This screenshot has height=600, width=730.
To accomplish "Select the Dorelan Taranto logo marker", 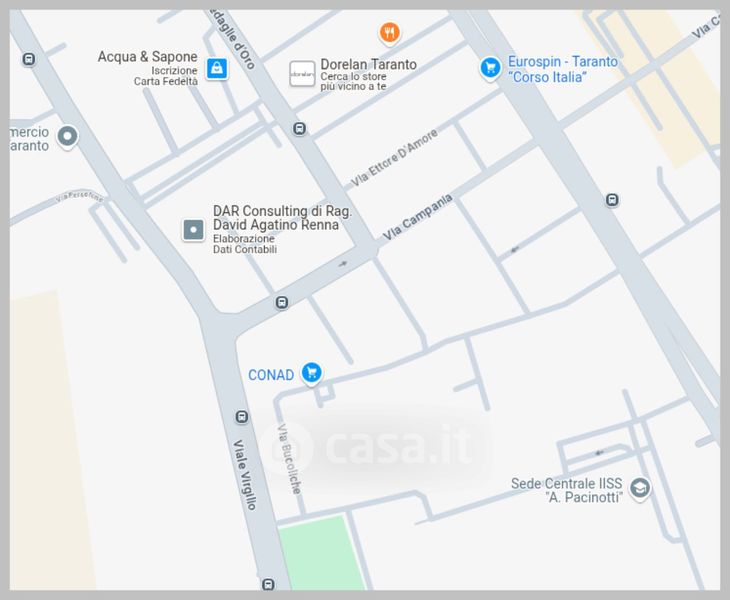I will point(302,74).
